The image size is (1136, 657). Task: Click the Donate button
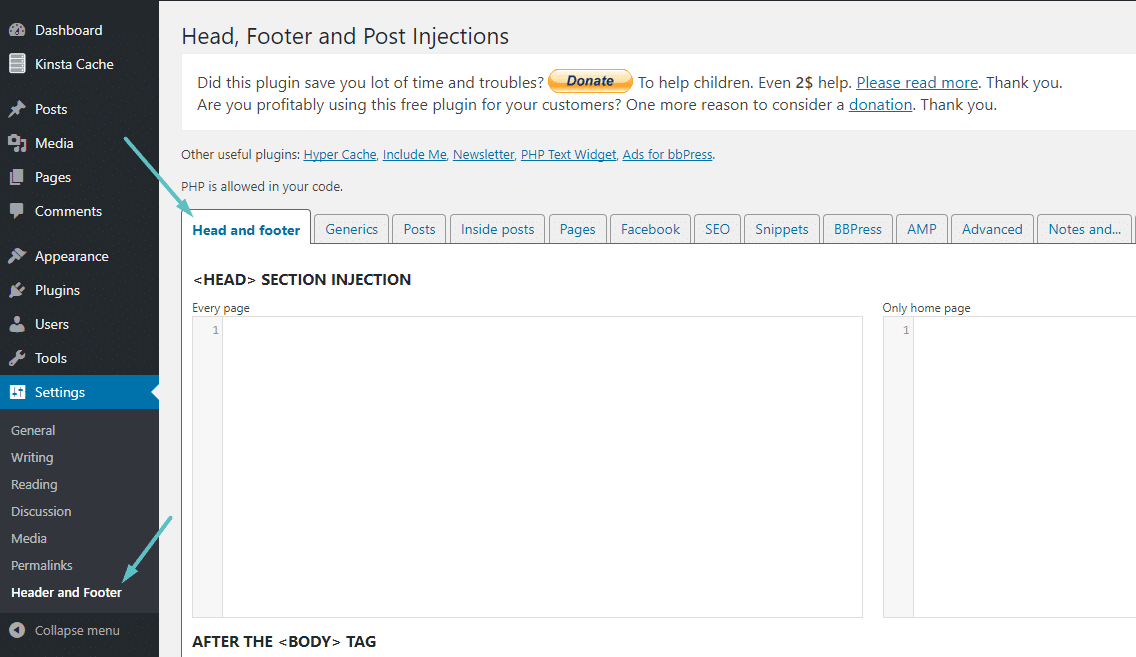pyautogui.click(x=590, y=81)
